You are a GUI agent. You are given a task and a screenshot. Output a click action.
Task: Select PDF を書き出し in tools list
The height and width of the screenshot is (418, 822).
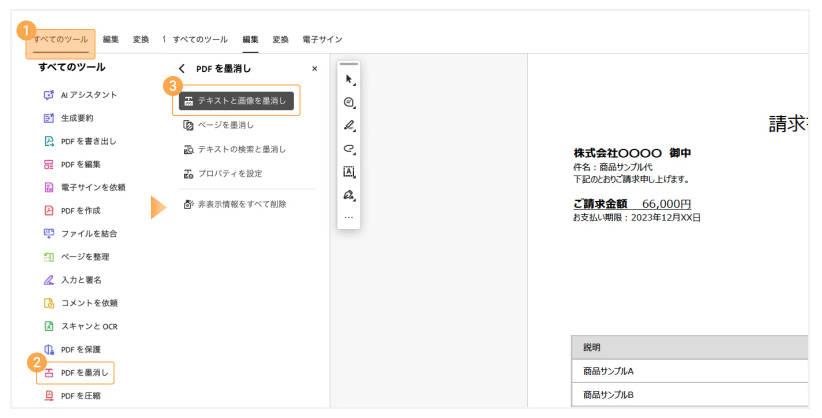point(80,141)
